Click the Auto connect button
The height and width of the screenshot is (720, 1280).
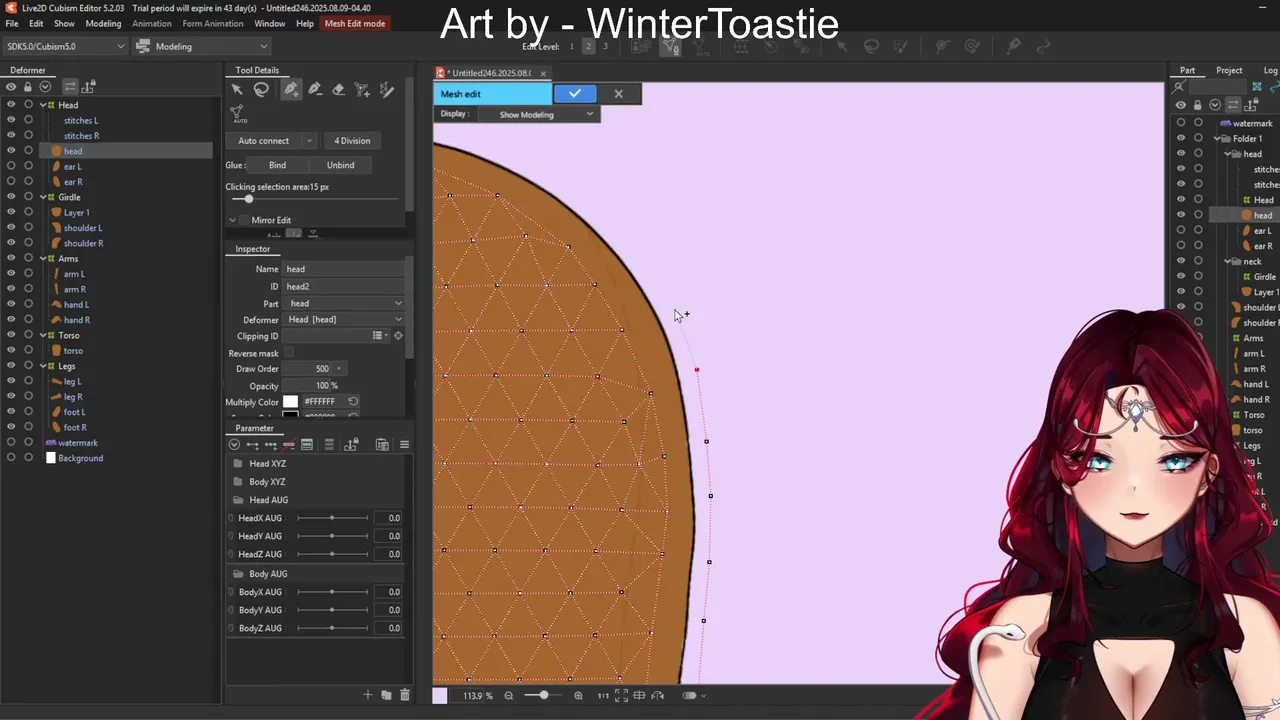(x=264, y=141)
